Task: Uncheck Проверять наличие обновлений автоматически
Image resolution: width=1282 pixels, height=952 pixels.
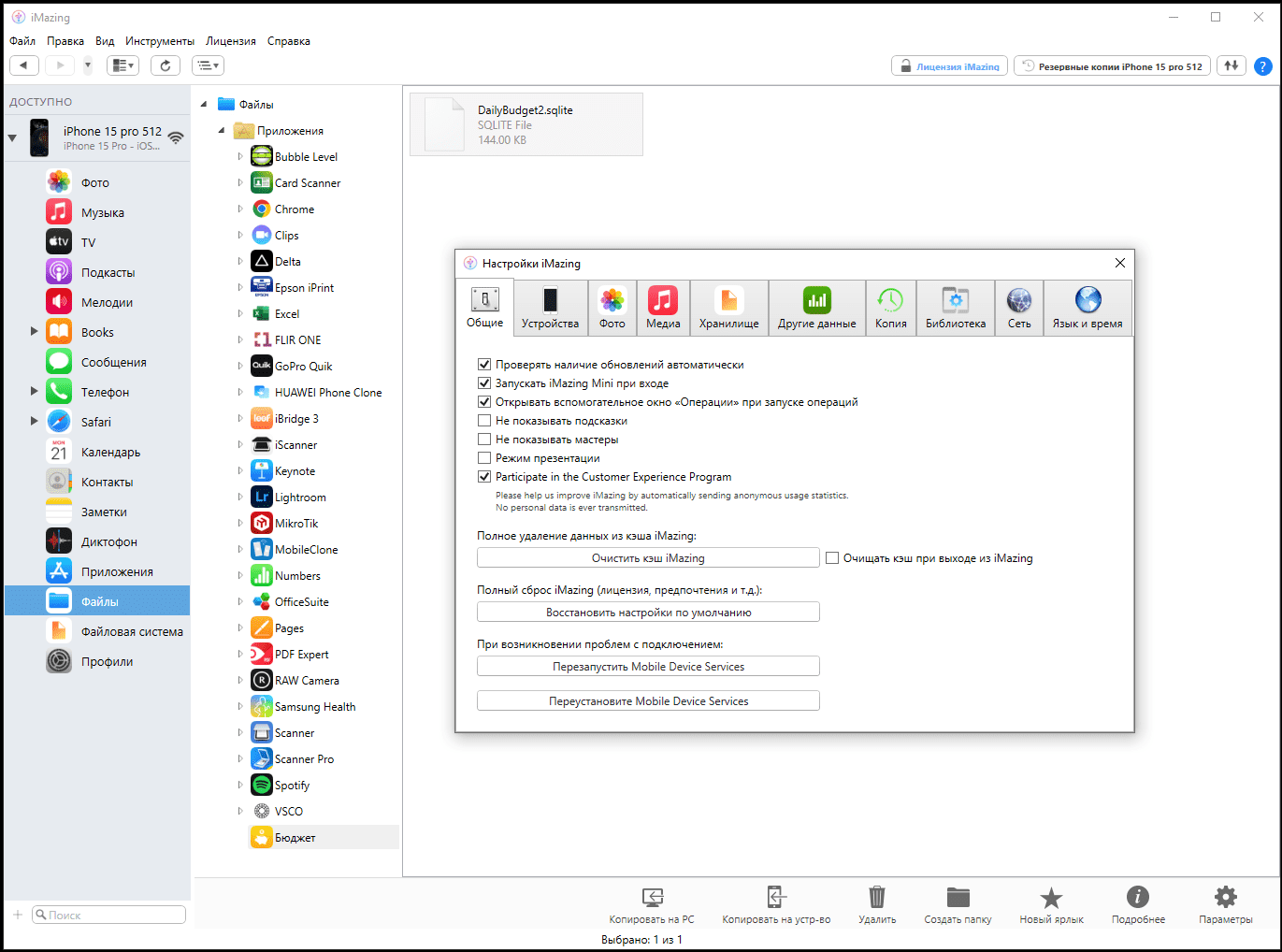Action: pos(484,365)
